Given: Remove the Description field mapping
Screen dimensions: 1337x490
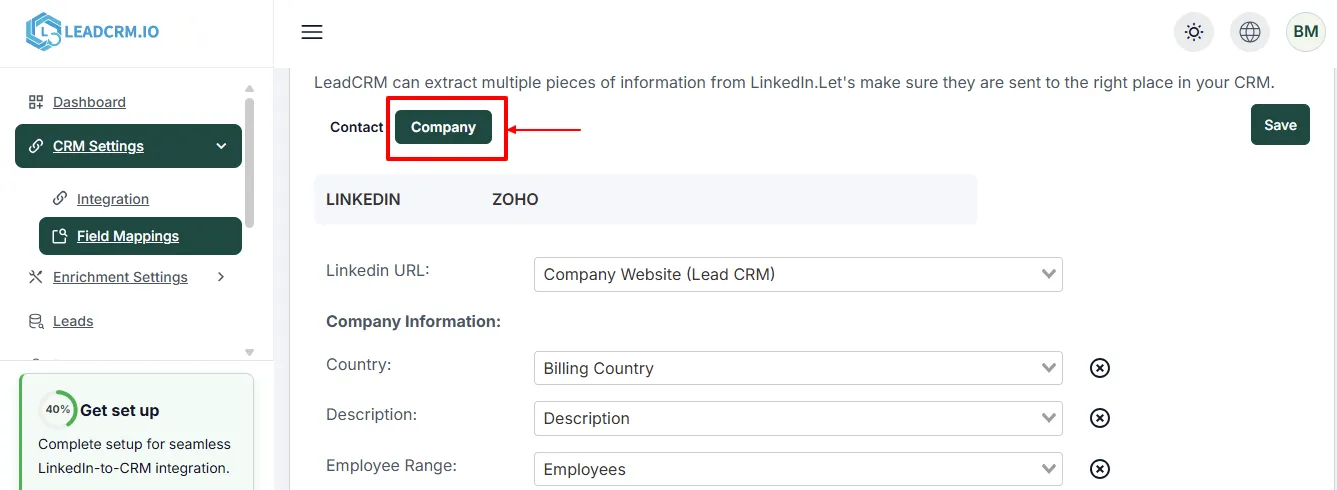Looking at the screenshot, I should (x=1100, y=418).
